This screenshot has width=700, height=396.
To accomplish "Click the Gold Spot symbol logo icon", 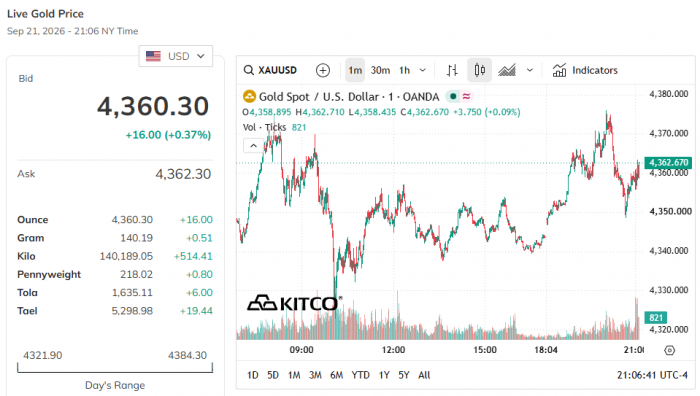I will click(249, 96).
